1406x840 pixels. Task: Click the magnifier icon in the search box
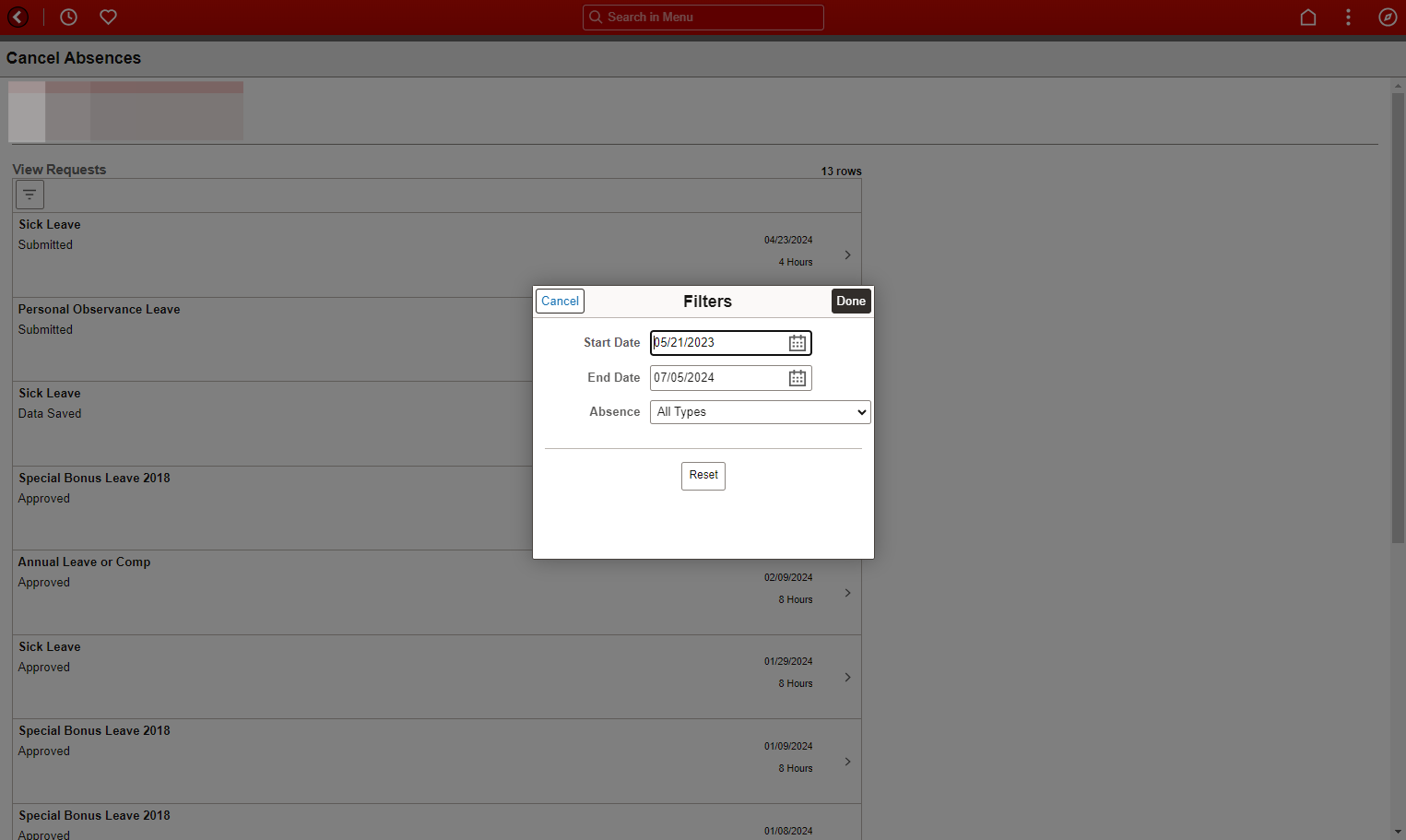(596, 17)
